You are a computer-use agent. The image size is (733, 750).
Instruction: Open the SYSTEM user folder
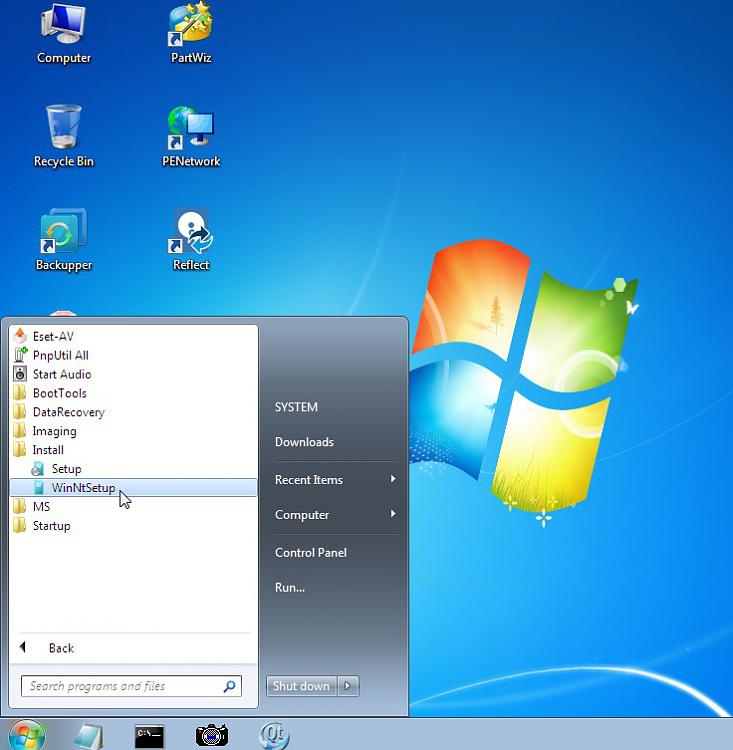[x=296, y=407]
